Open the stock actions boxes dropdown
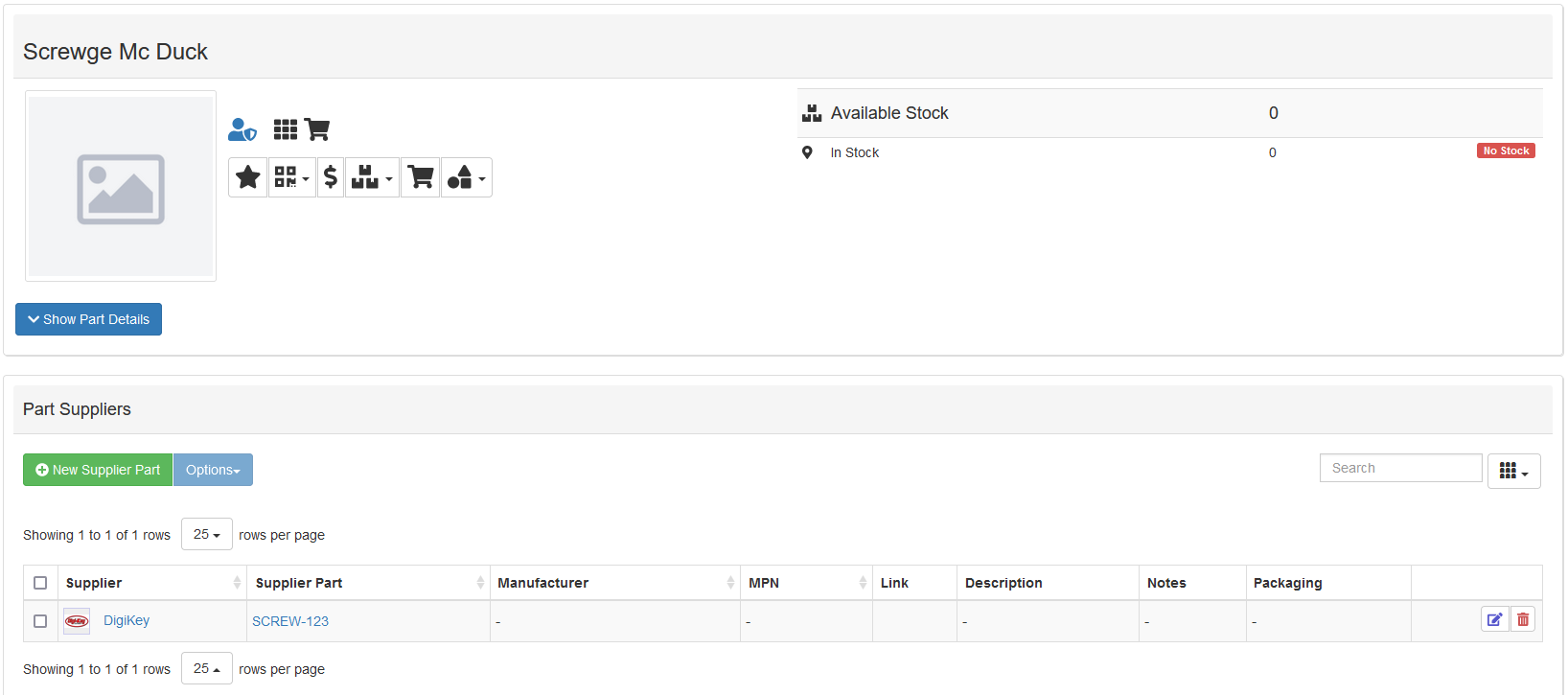 [x=372, y=177]
